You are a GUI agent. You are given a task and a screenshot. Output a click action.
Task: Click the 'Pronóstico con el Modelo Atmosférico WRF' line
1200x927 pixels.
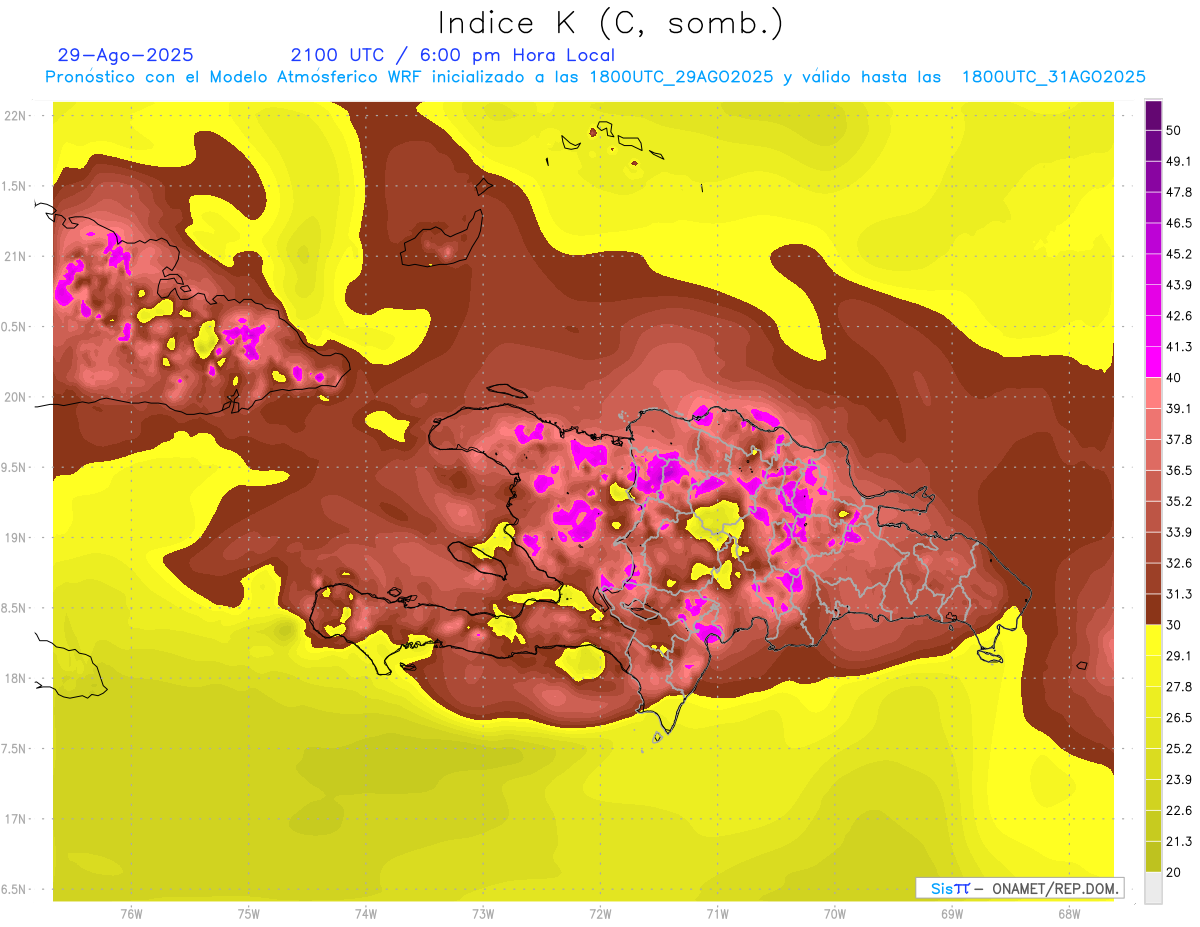point(595,77)
